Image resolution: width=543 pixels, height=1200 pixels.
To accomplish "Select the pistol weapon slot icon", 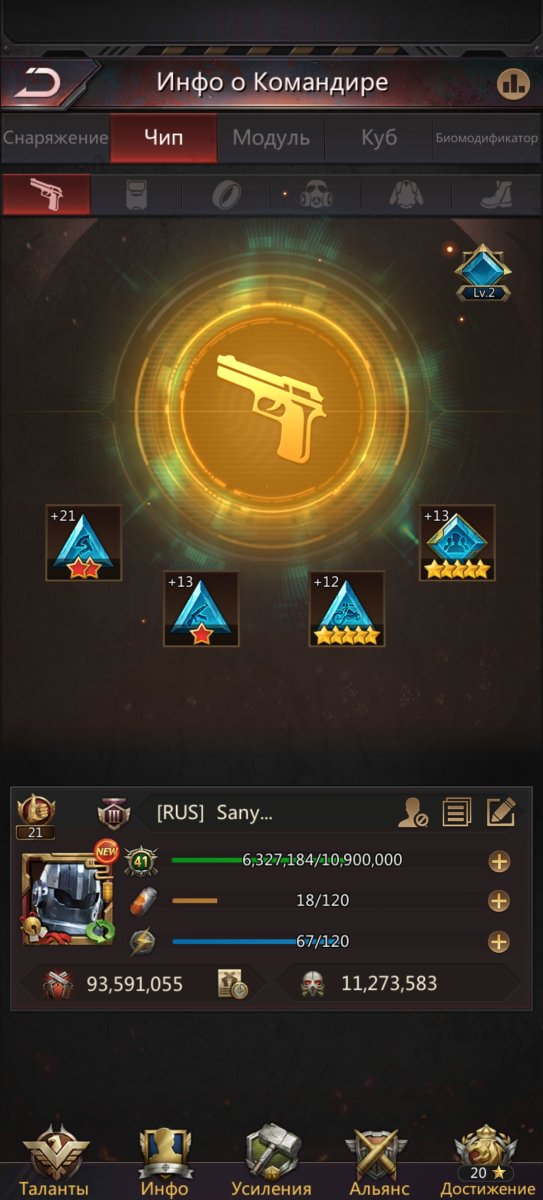I will click(46, 193).
